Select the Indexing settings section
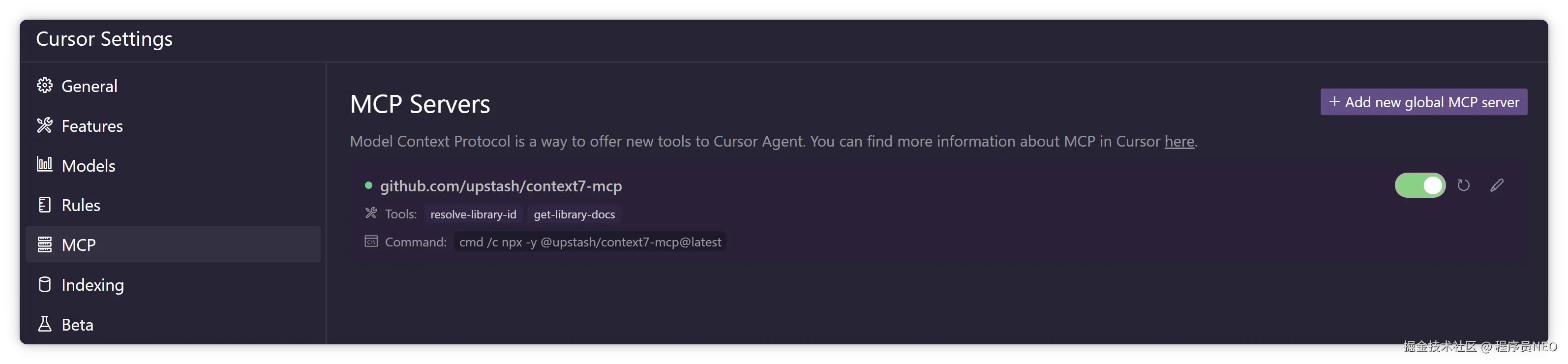 click(92, 285)
